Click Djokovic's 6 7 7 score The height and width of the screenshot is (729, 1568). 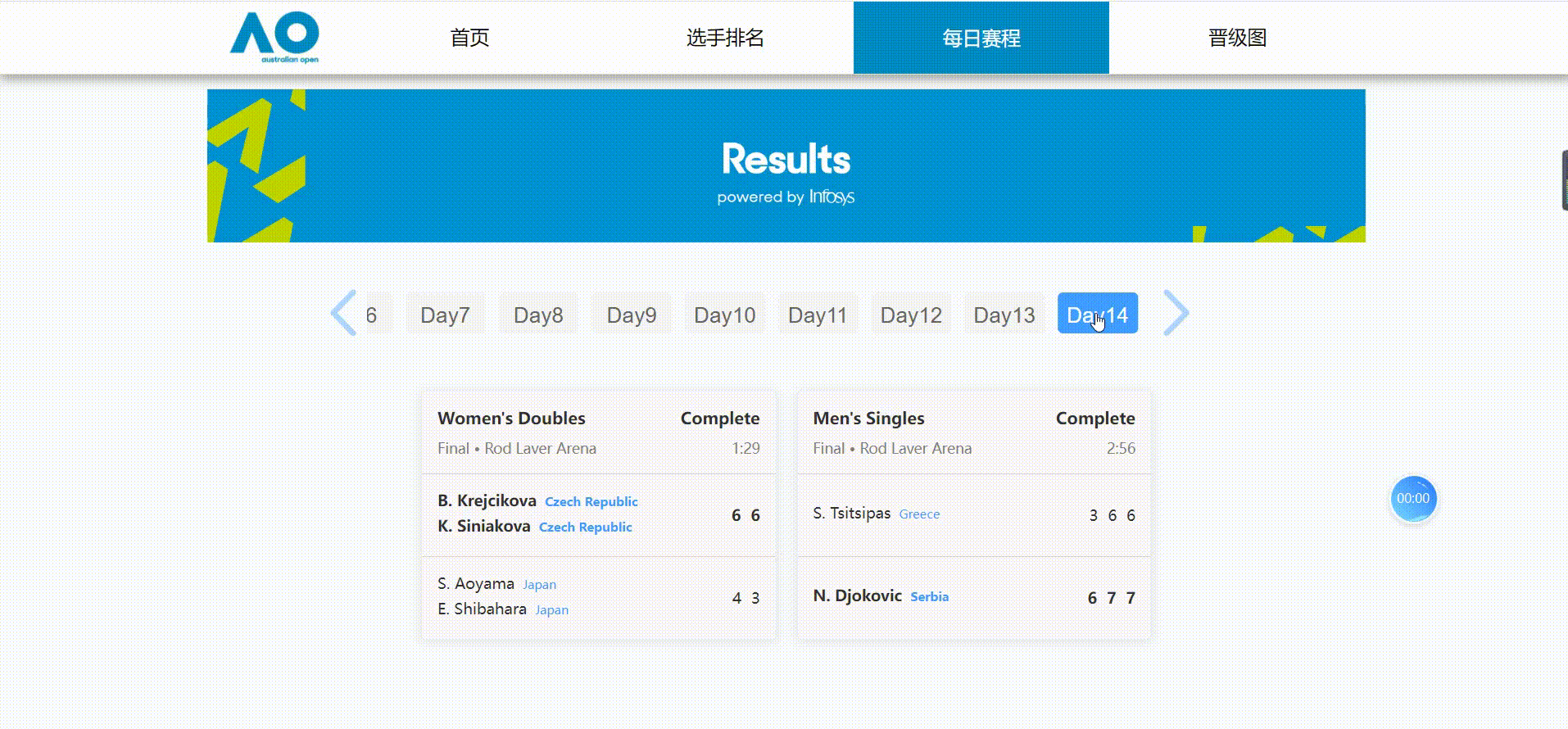click(x=1111, y=598)
